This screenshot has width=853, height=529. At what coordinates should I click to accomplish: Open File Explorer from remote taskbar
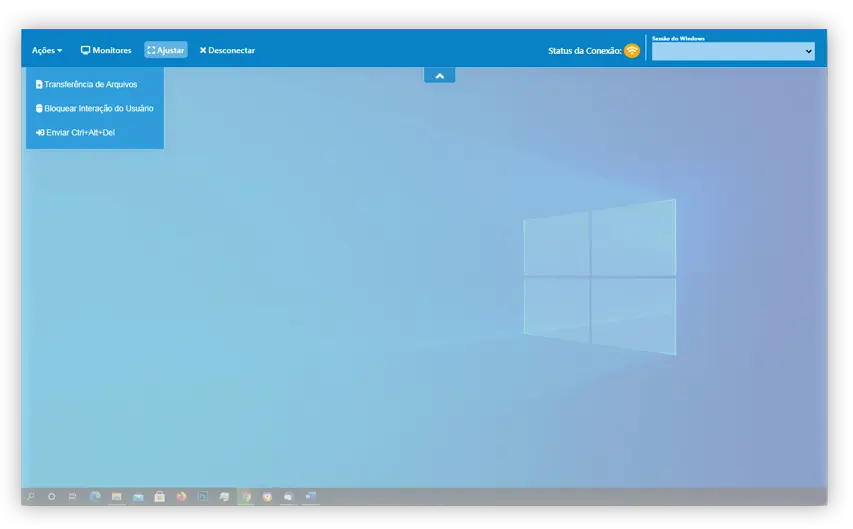116,496
